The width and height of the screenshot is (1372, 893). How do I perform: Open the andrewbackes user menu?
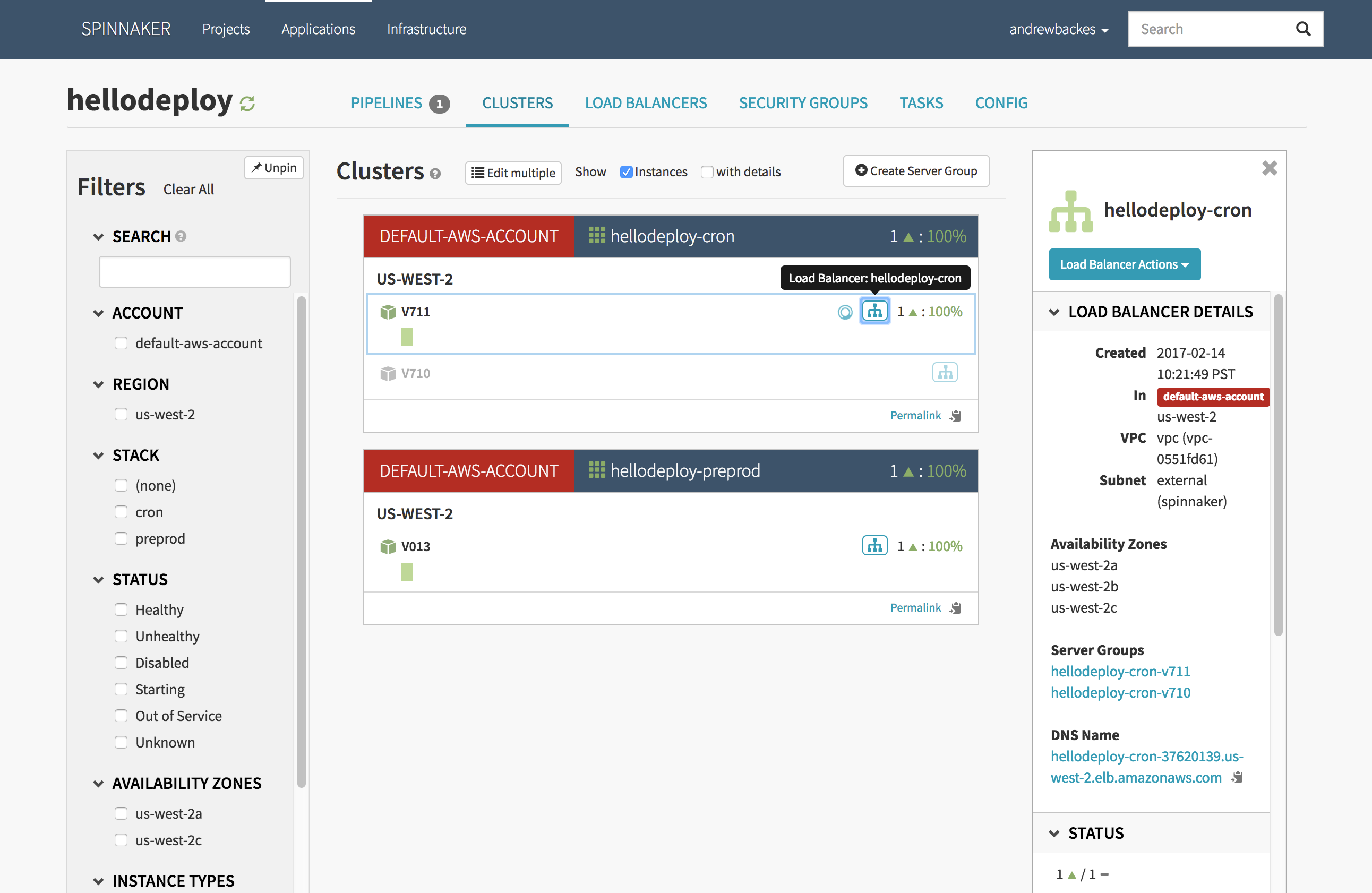point(1058,29)
